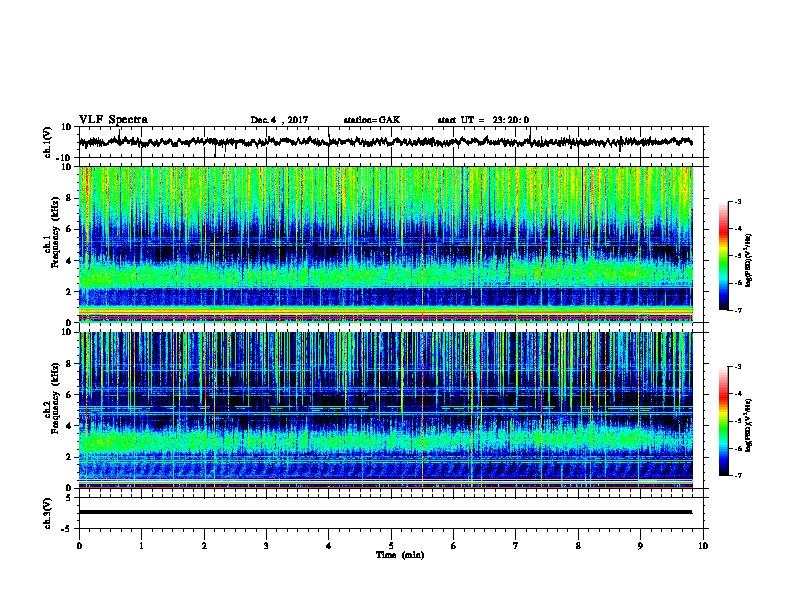The width and height of the screenshot is (792, 612).
Task: Click the "station=GAK" header label
Action: click(372, 120)
